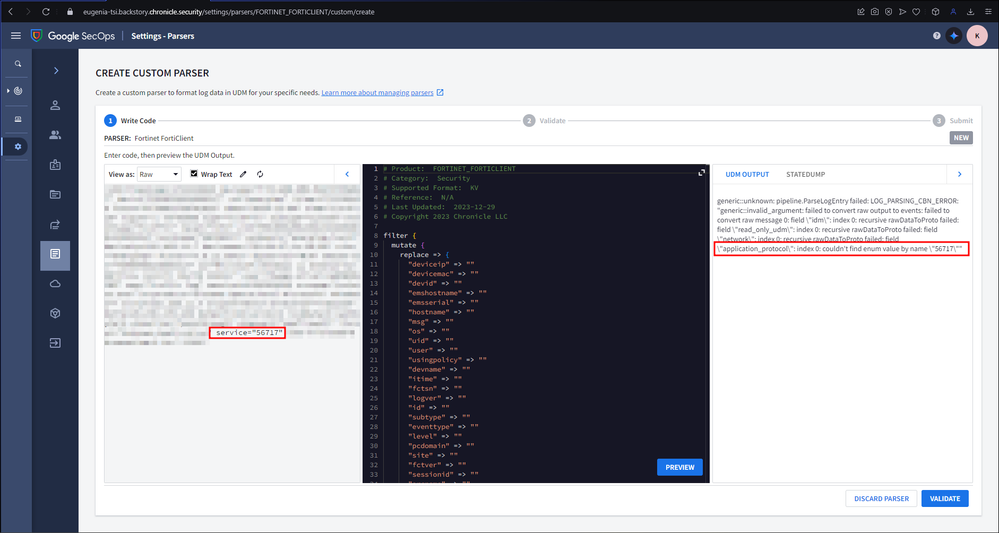Click the browser ad blocker shield icon

point(888,11)
